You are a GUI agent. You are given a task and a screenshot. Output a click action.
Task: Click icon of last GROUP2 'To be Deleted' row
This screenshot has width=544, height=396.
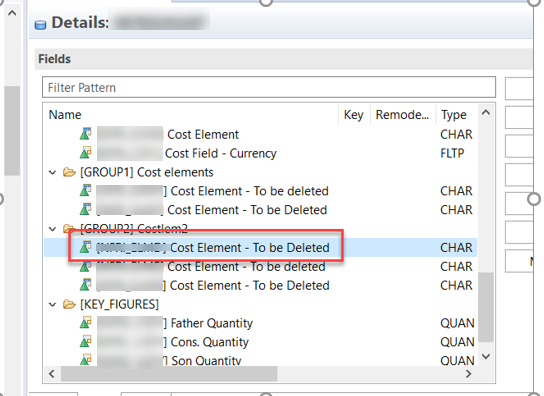point(85,285)
